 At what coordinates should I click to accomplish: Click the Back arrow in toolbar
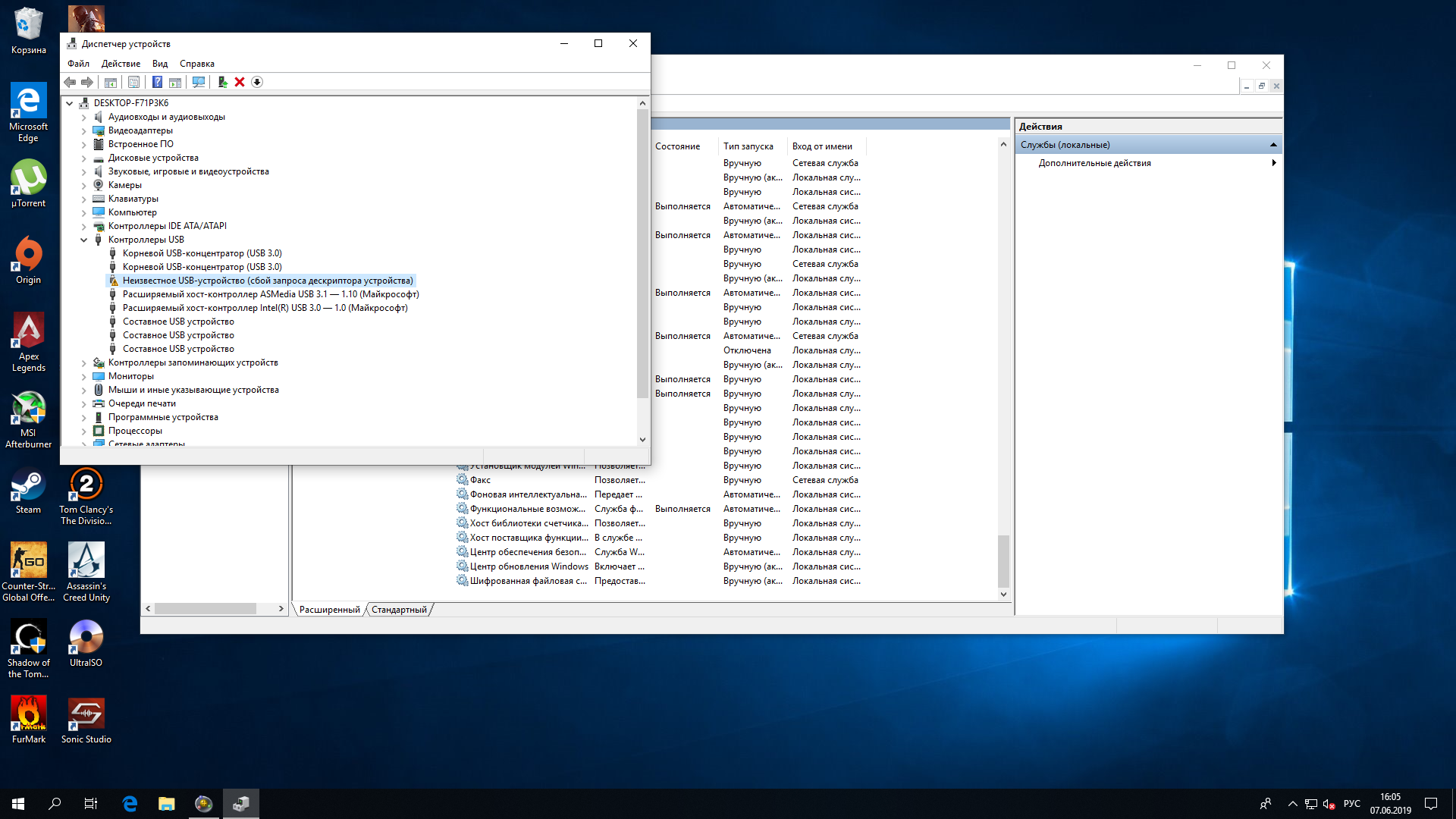click(70, 82)
